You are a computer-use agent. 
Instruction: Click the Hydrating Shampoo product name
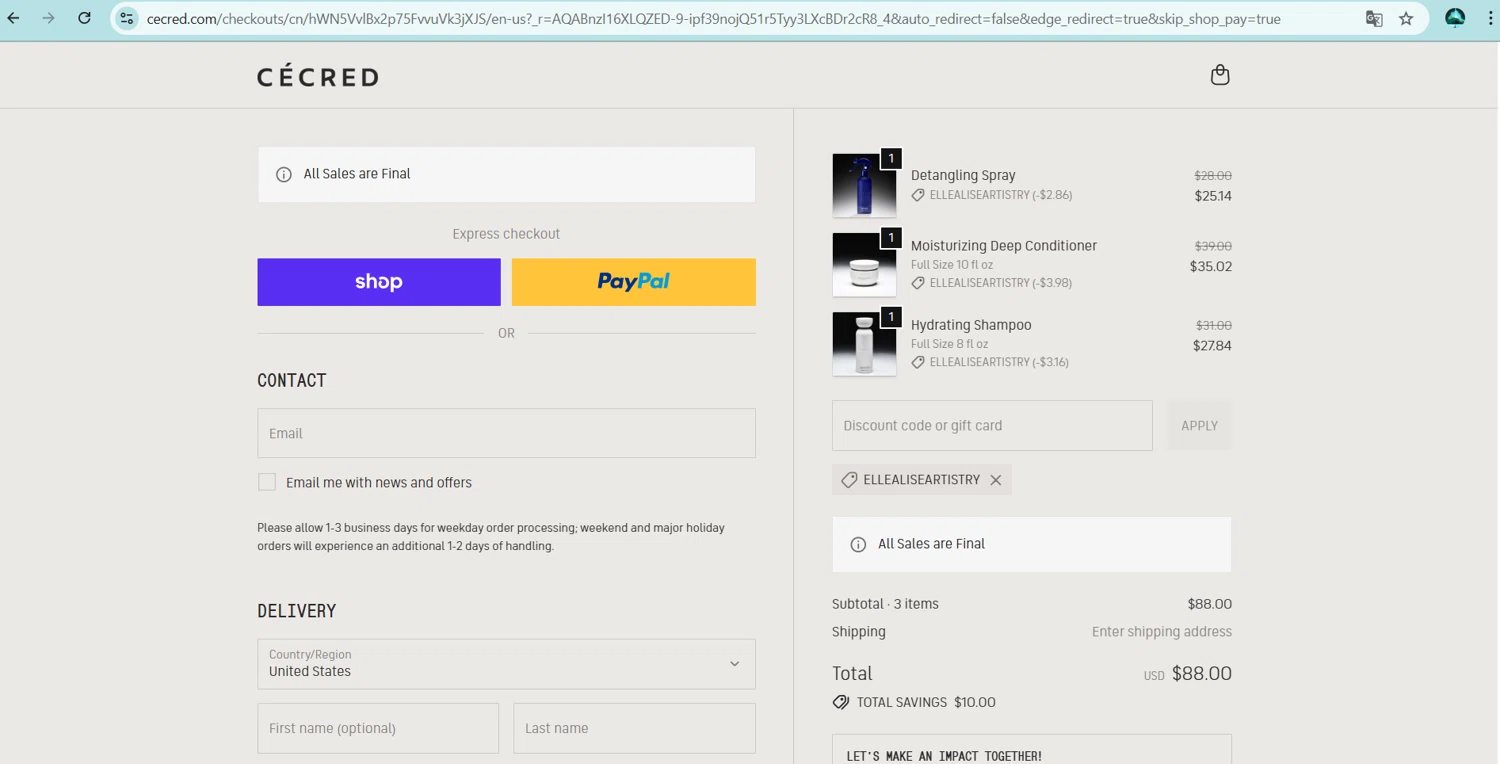(x=971, y=325)
